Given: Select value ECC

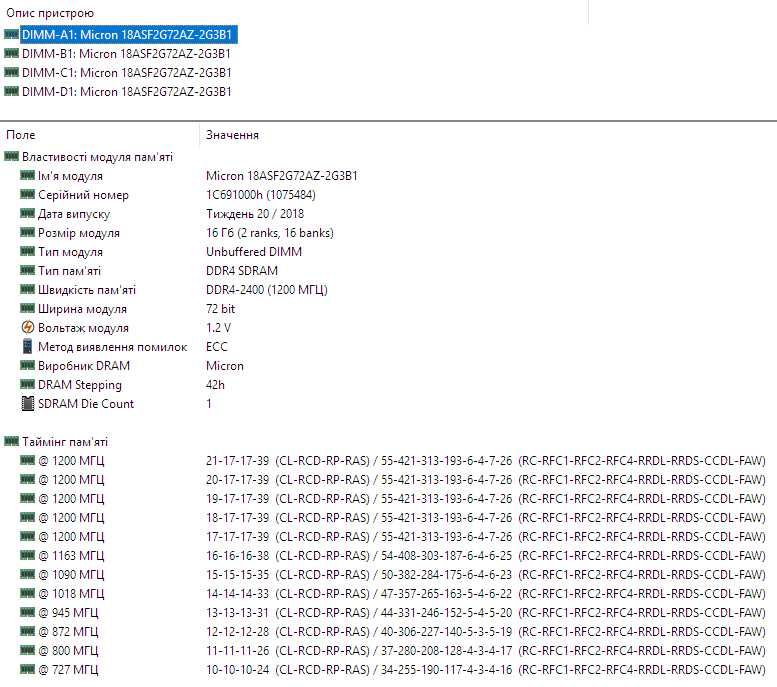Looking at the screenshot, I should pyautogui.click(x=217, y=347).
